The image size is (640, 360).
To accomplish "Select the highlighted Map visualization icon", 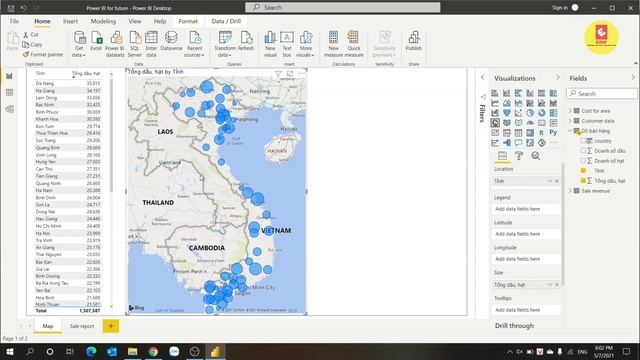I will (495, 122).
